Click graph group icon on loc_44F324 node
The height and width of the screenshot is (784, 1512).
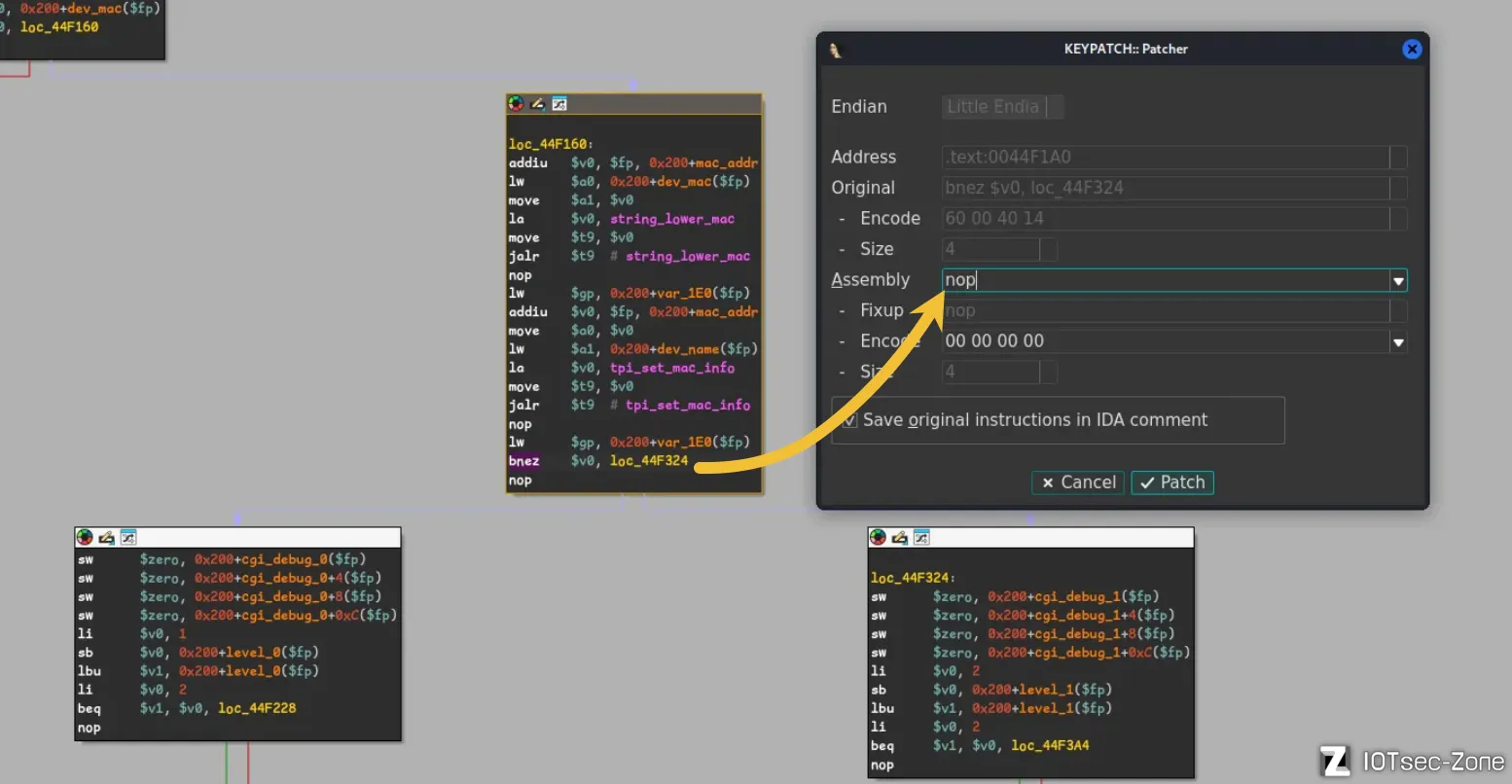tap(921, 537)
